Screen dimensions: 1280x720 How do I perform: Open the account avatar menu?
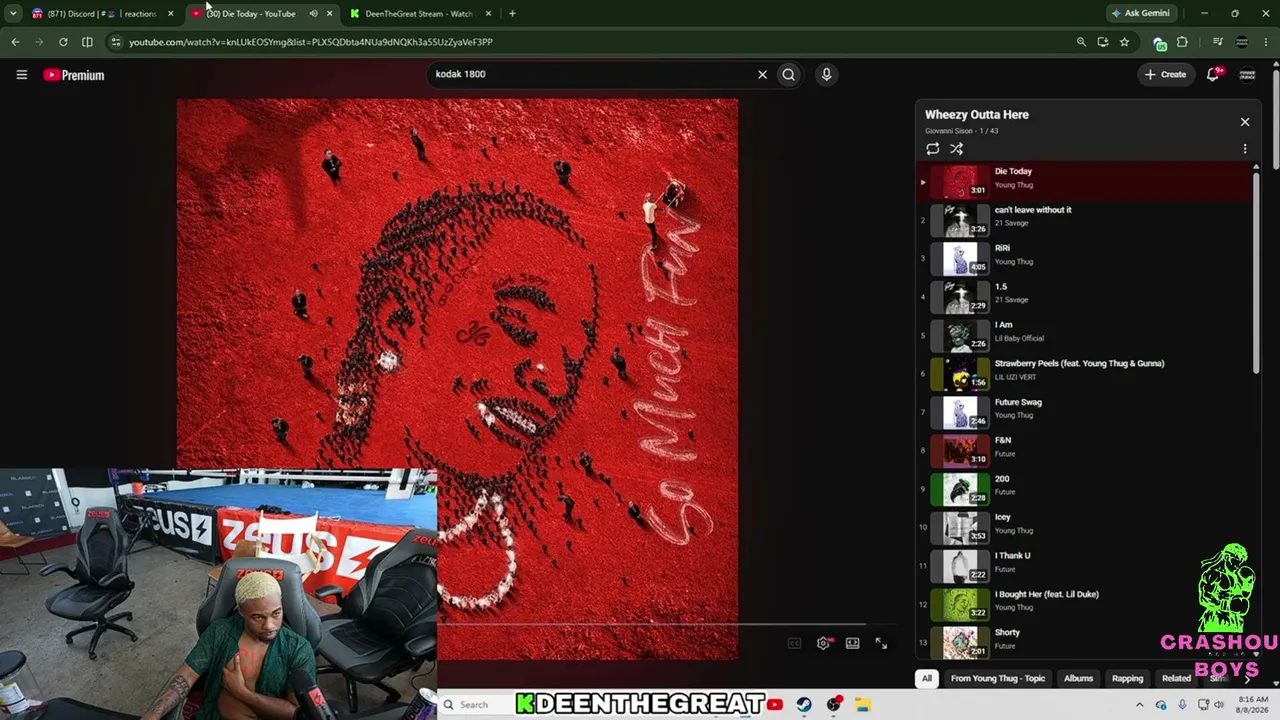click(x=1247, y=74)
